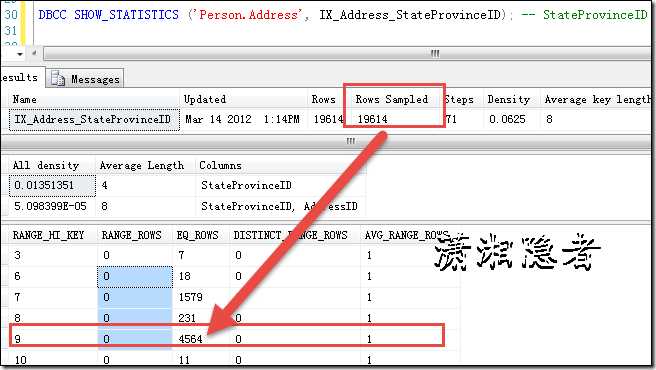Click the Average key length column header

[x=597, y=100]
